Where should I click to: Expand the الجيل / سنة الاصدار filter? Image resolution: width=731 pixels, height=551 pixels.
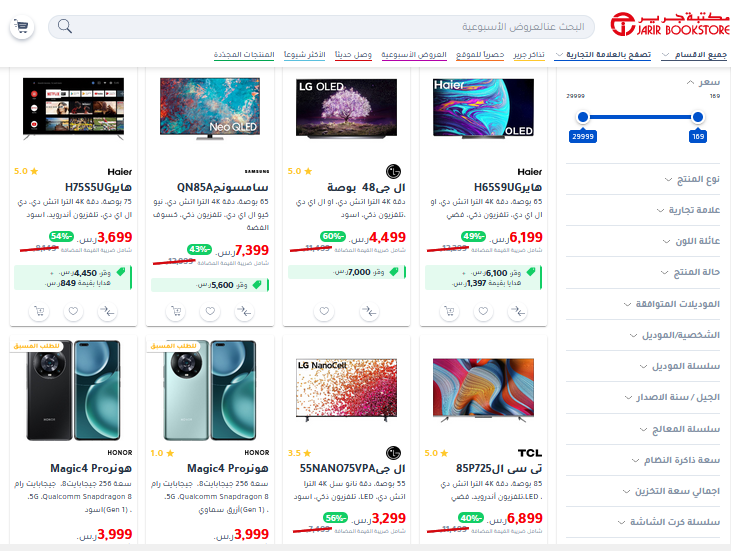(x=672, y=397)
